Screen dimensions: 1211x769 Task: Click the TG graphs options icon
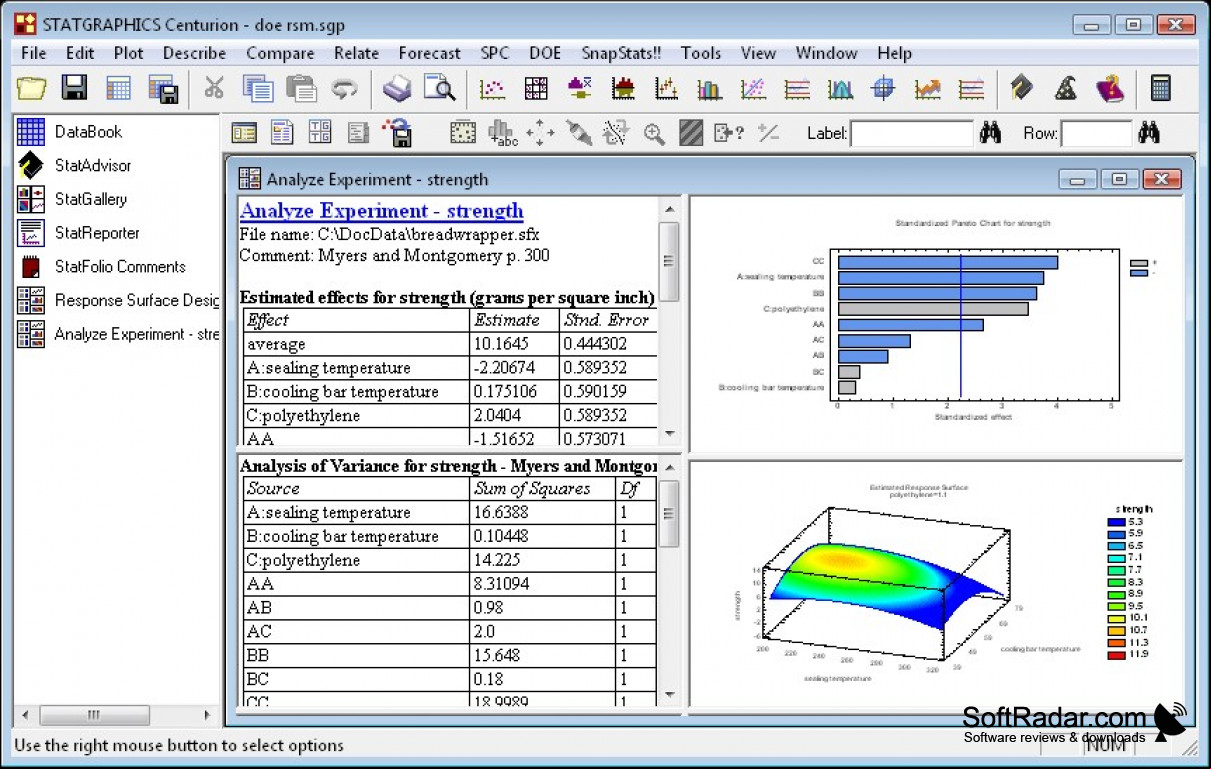(x=320, y=132)
